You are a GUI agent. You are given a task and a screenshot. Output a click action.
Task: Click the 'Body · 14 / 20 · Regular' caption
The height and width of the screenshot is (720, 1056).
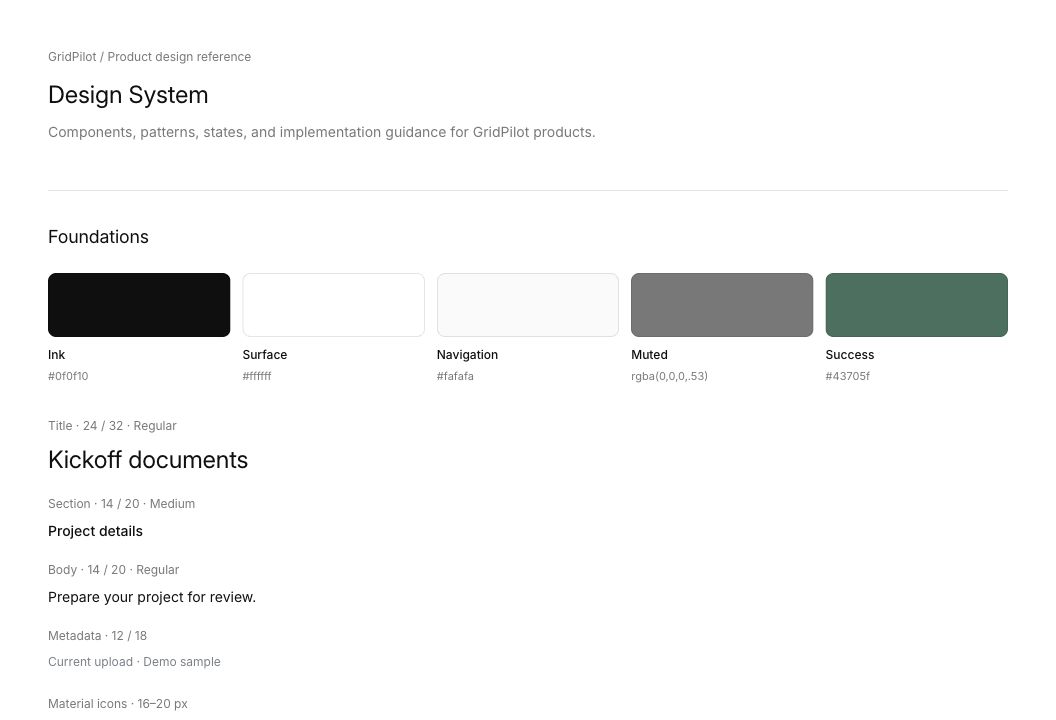pos(114,570)
